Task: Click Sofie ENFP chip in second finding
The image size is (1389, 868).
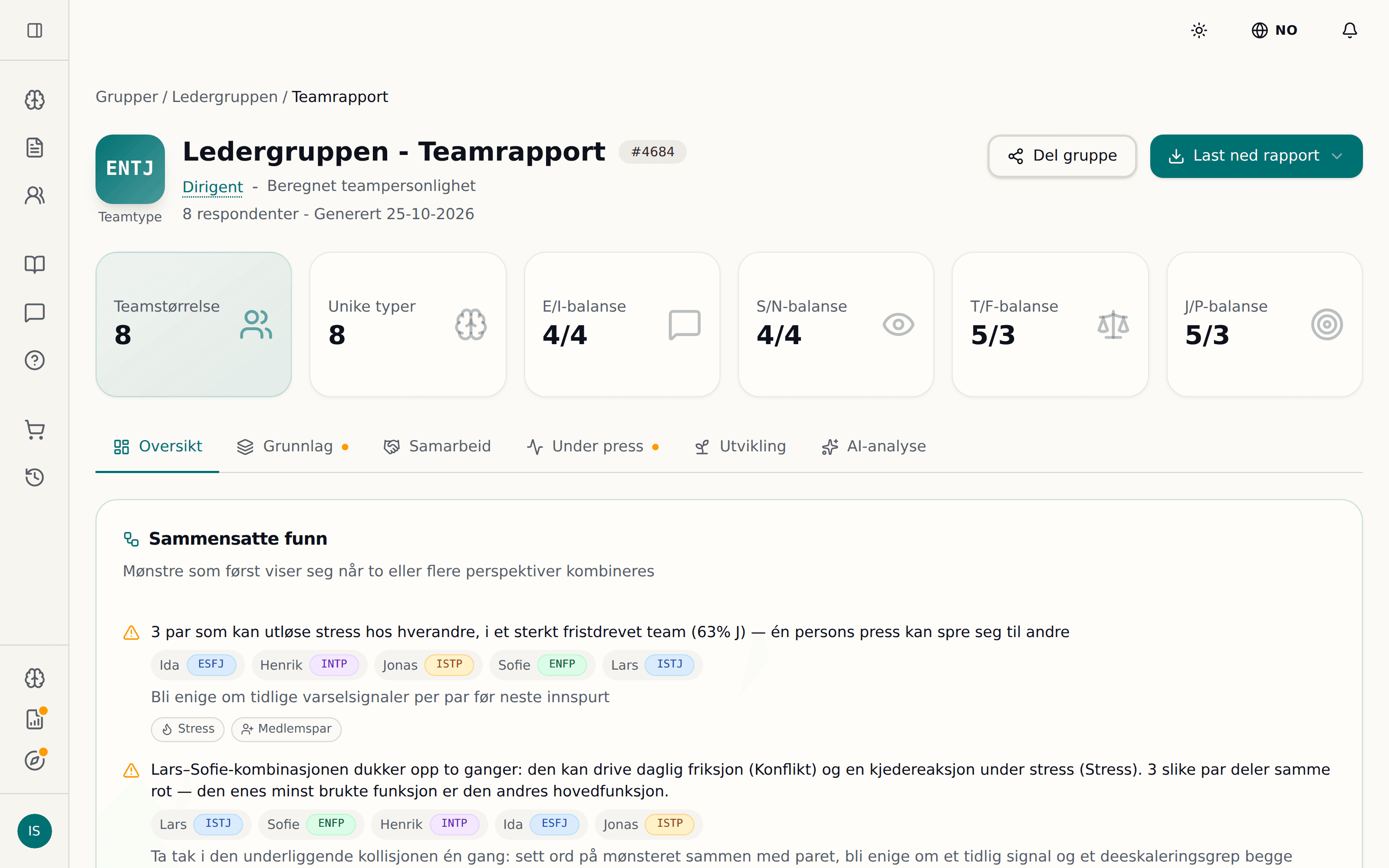Action: point(312,824)
